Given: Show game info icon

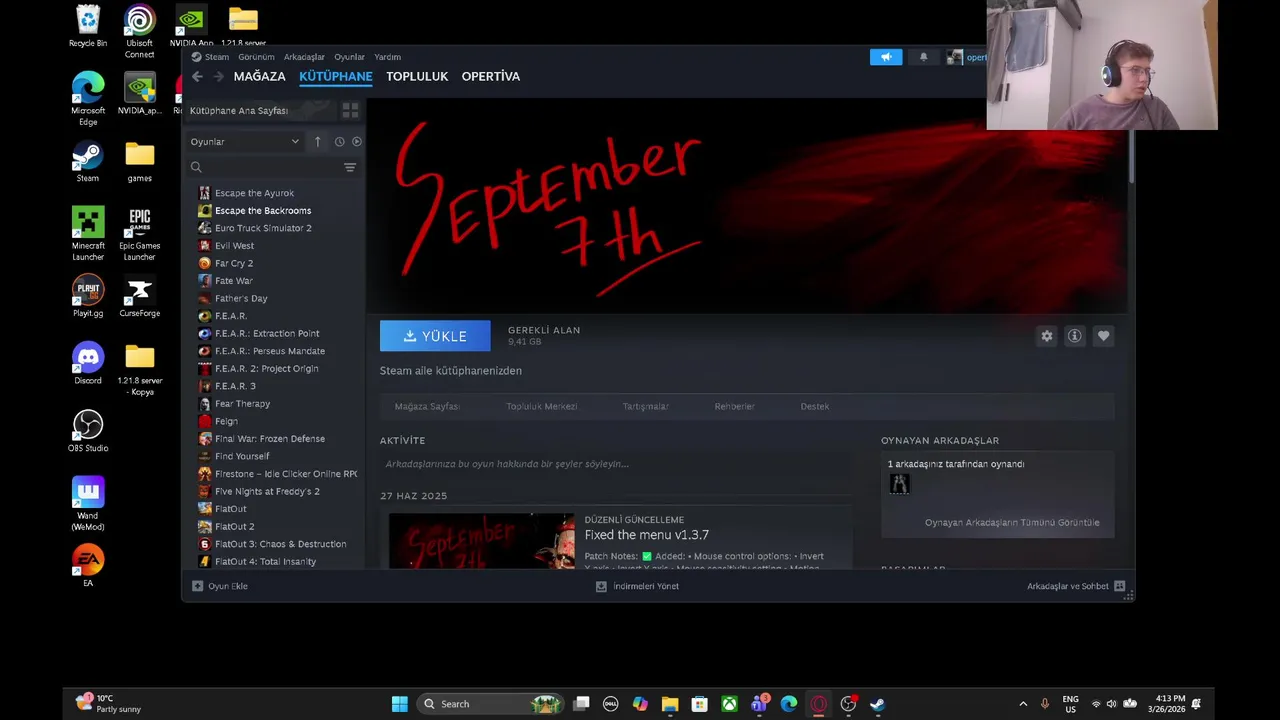Looking at the screenshot, I should (x=1074, y=336).
